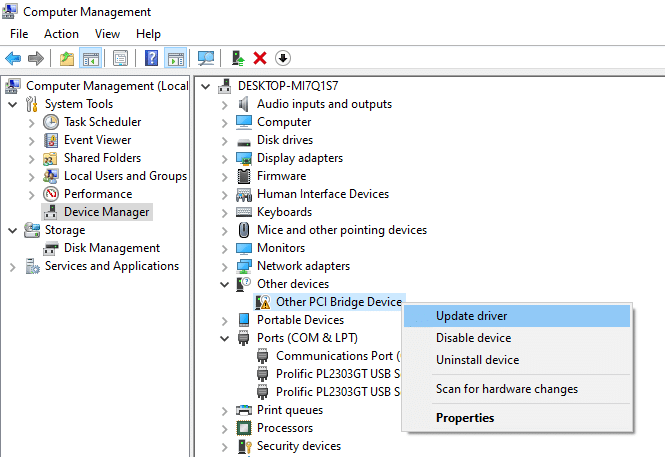Expand the Event Viewer node
The image size is (665, 457).
31,141
